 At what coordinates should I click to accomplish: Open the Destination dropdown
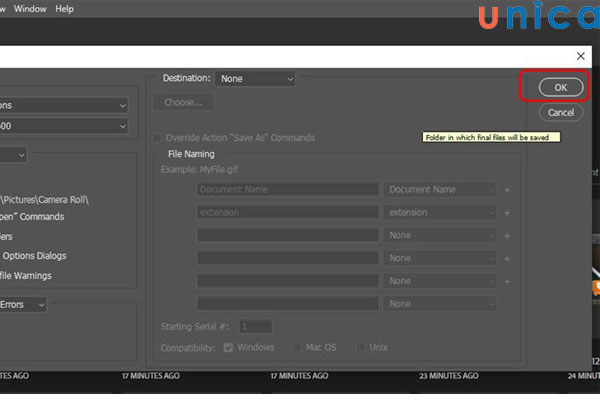(255, 78)
